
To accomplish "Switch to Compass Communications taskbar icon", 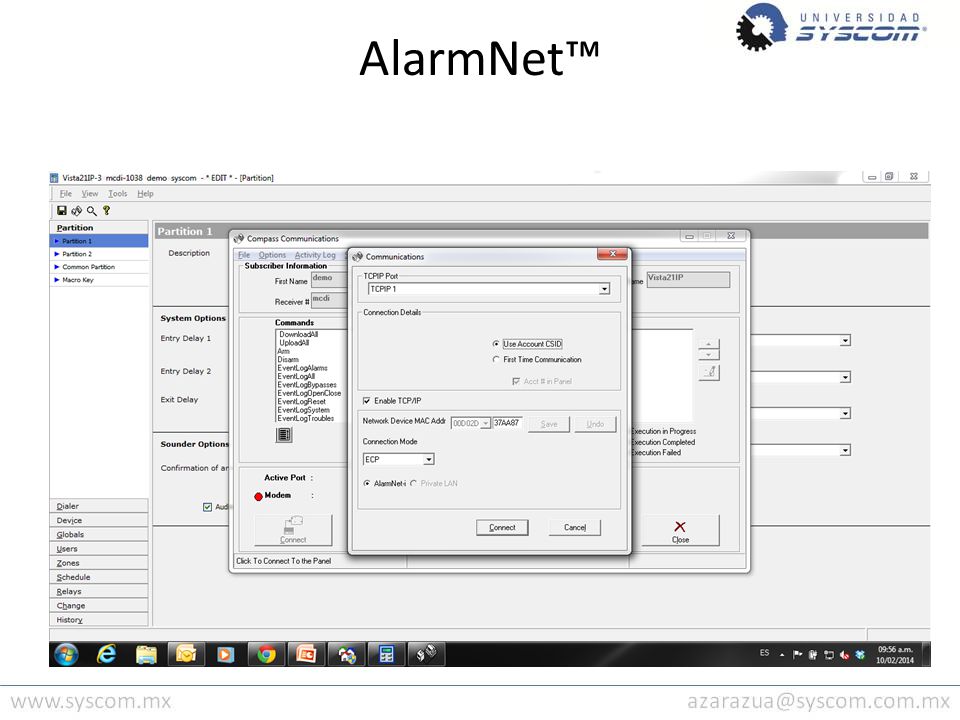I will click(x=426, y=654).
